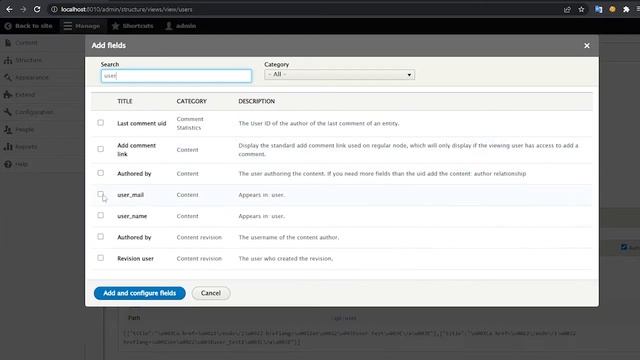Open Shortcuts in admin toolbar
640x360 pixels.
pos(133,26)
